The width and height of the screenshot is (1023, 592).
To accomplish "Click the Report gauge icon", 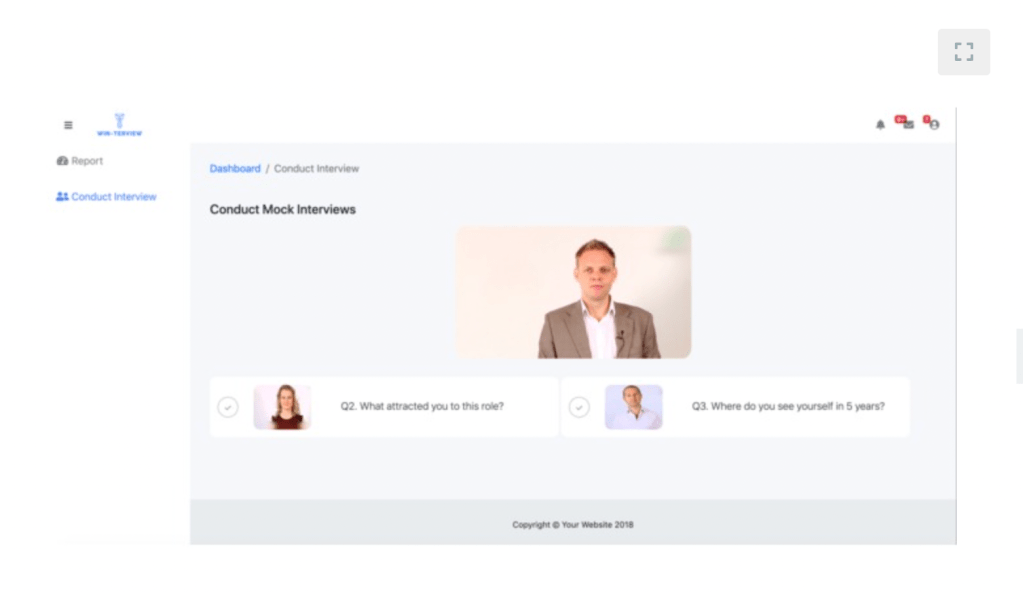I will pyautogui.click(x=62, y=161).
